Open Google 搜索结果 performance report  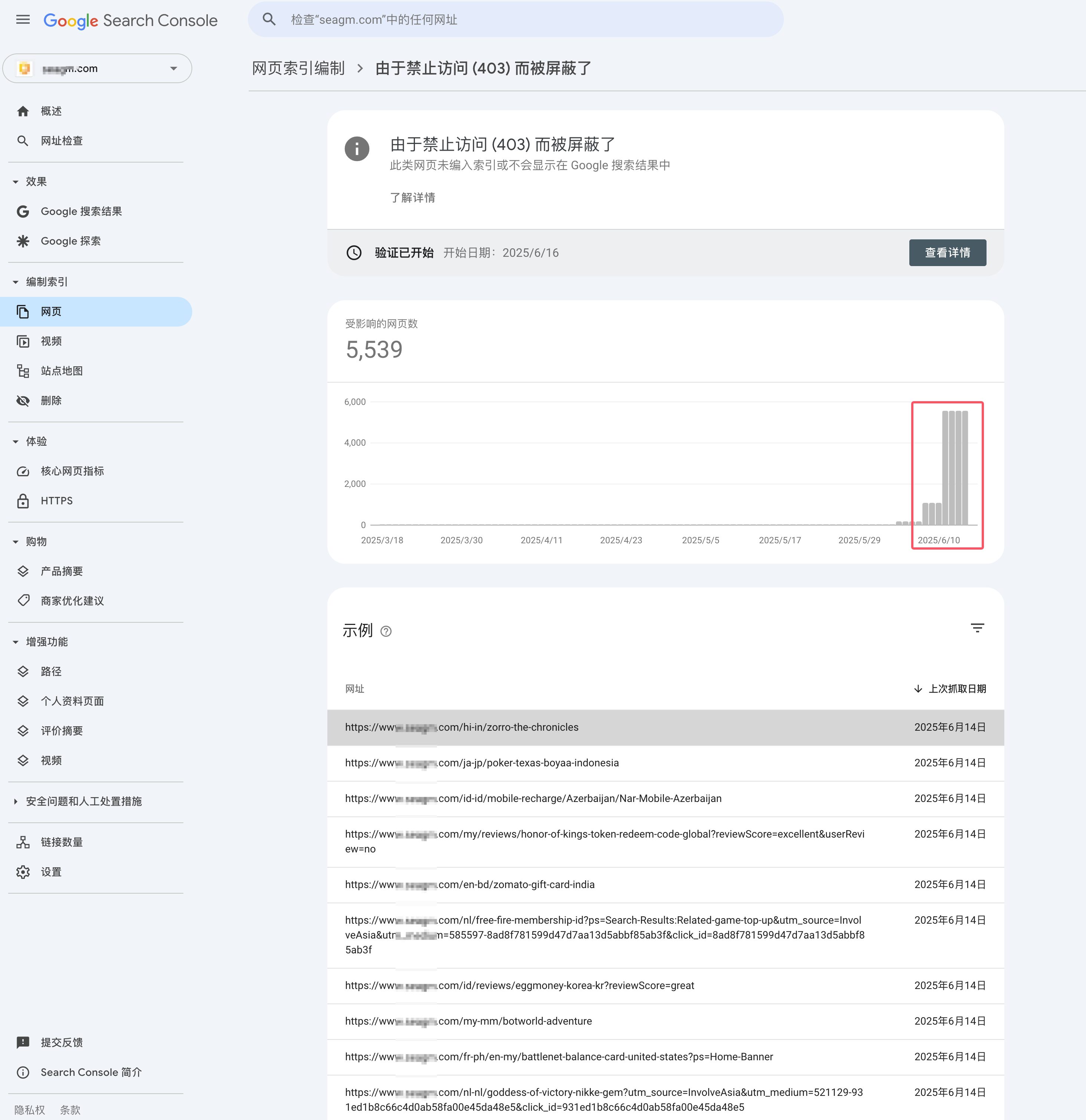click(x=81, y=212)
